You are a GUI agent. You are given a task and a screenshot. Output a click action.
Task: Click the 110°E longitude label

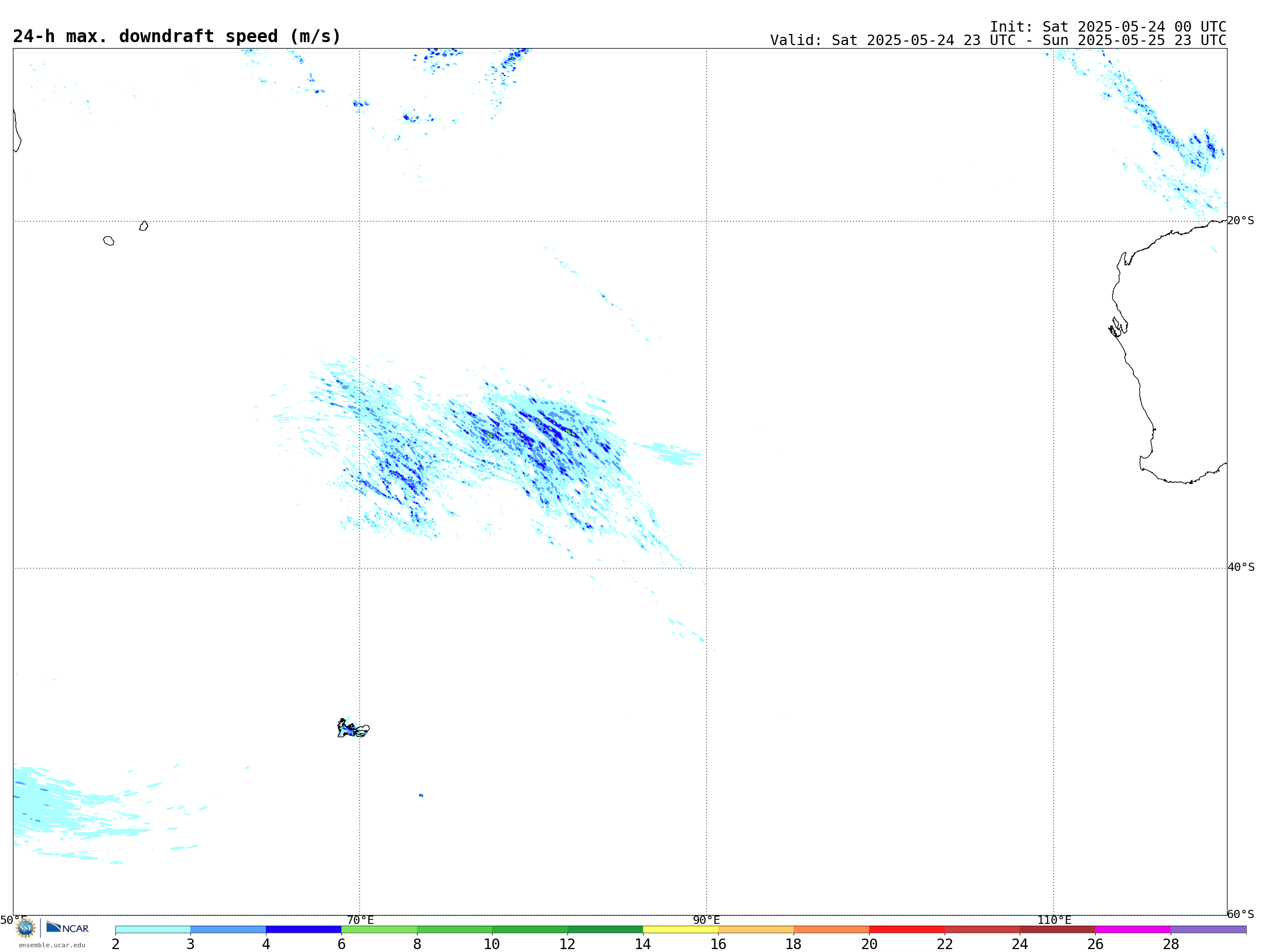(x=1054, y=920)
